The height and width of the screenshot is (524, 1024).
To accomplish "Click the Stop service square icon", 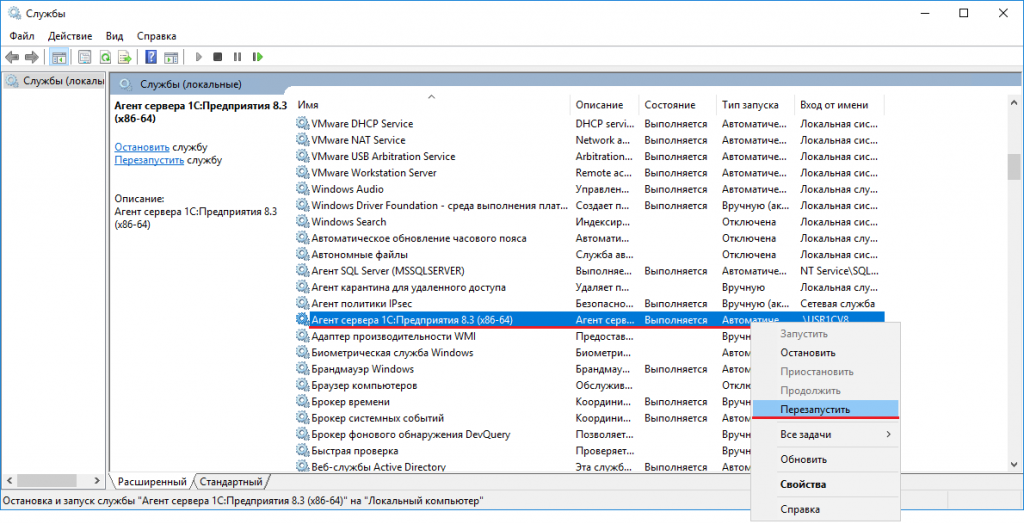I will (x=218, y=57).
